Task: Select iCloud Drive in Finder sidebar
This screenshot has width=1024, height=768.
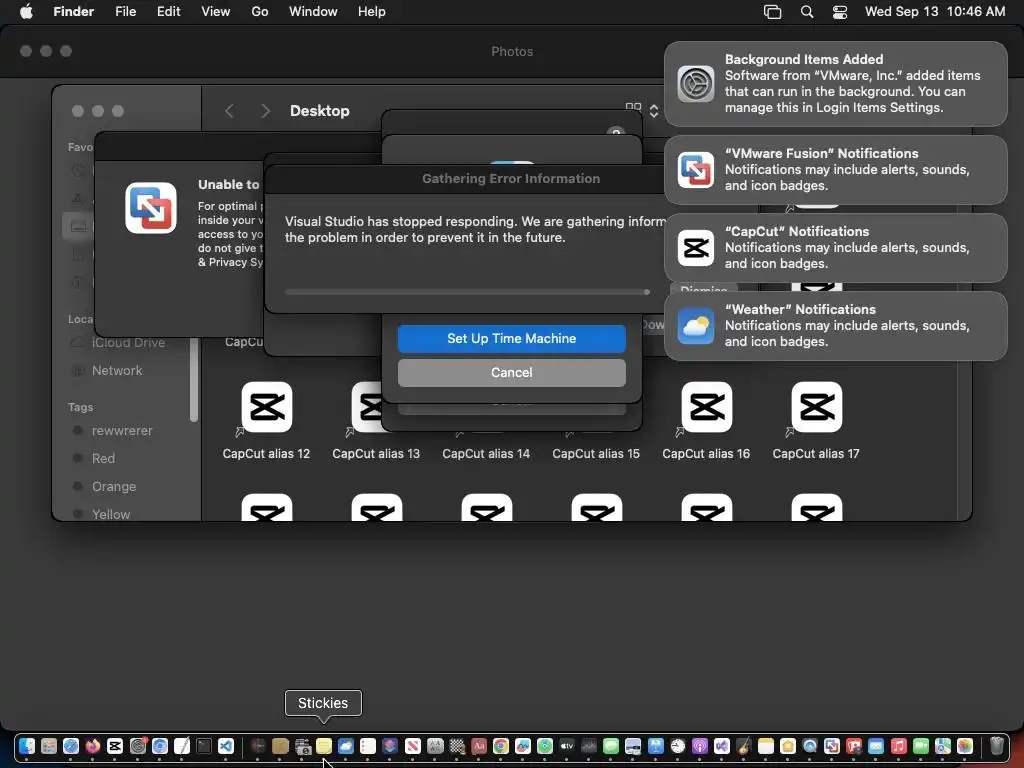Action: coord(128,343)
